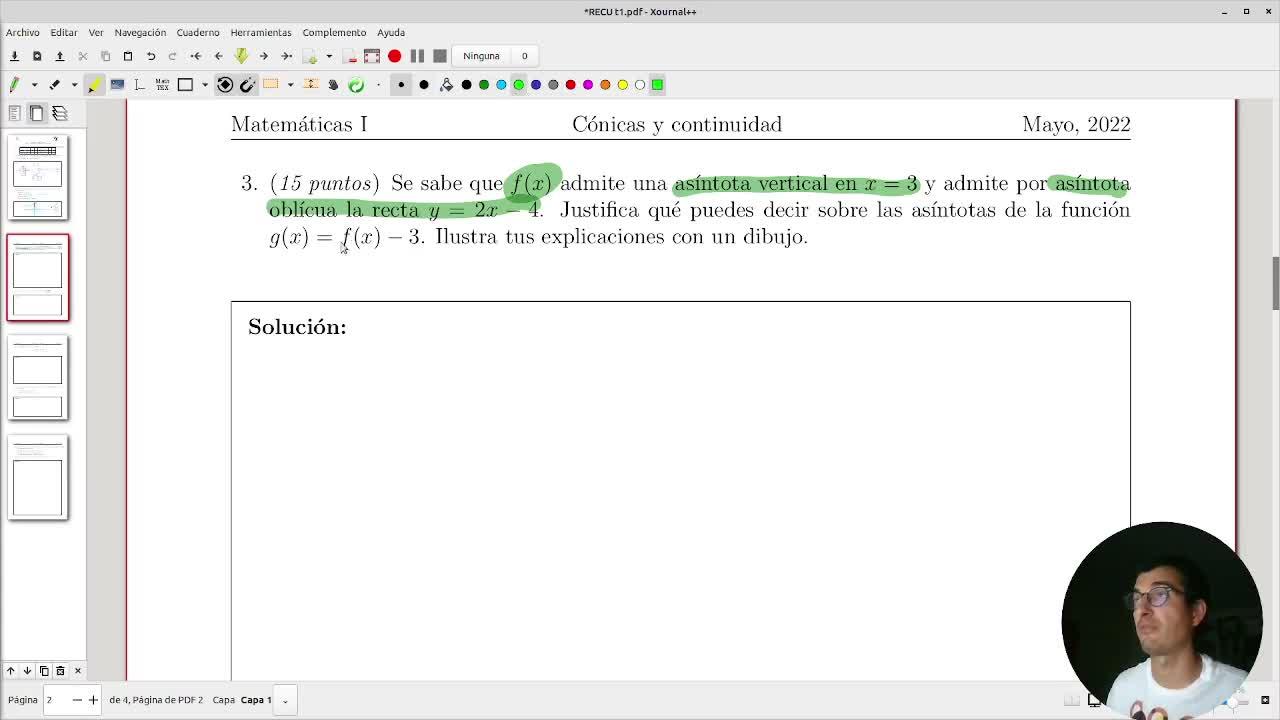
Task: Open page 1 thumbnail in sidebar
Action: tap(38, 177)
